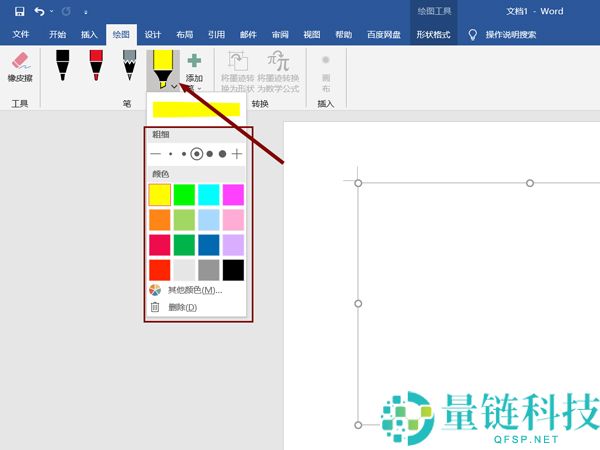
Task: Click 删除(D) to delete the pen
Action: [x=182, y=307]
